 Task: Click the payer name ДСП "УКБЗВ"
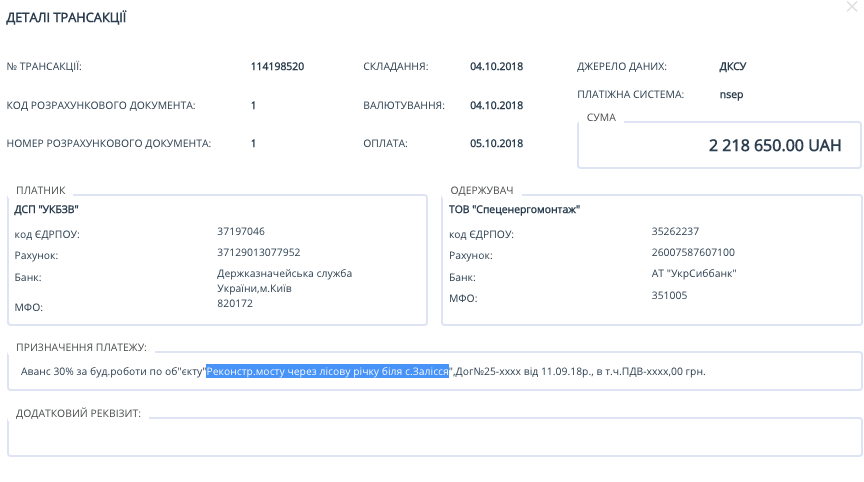[x=46, y=209]
